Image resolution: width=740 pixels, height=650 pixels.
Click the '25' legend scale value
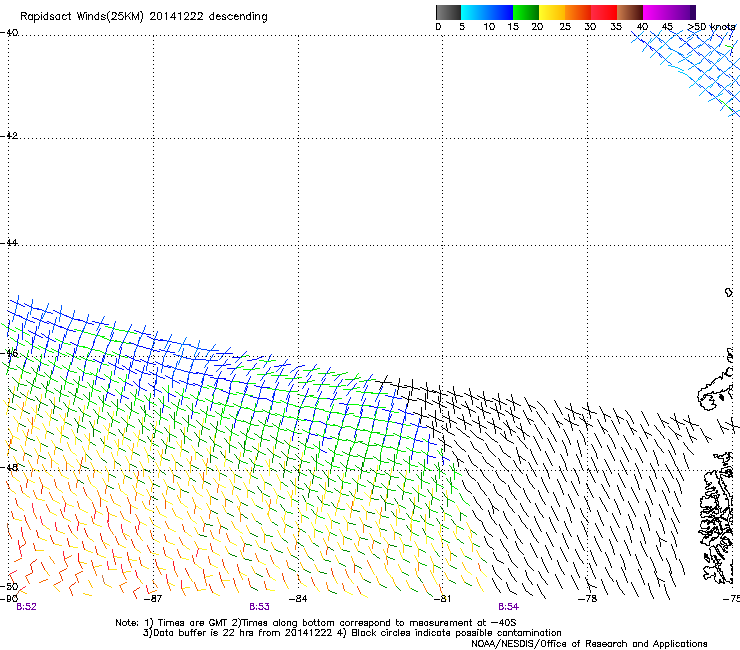pos(565,27)
